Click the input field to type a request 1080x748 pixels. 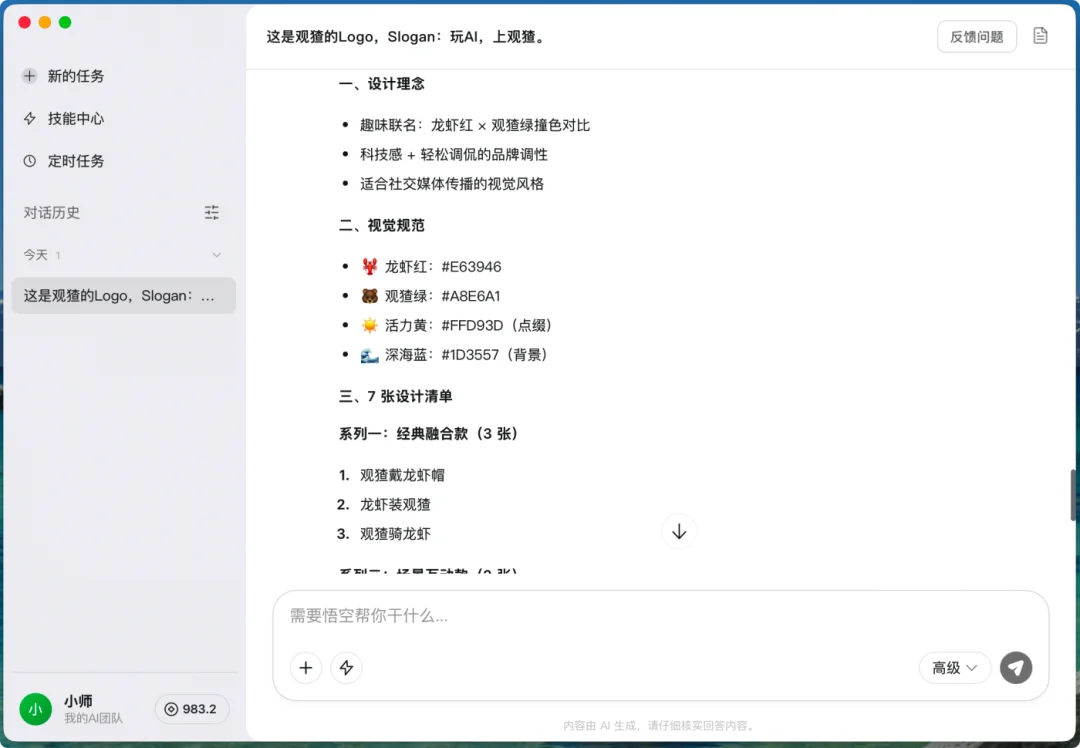tap(600, 616)
